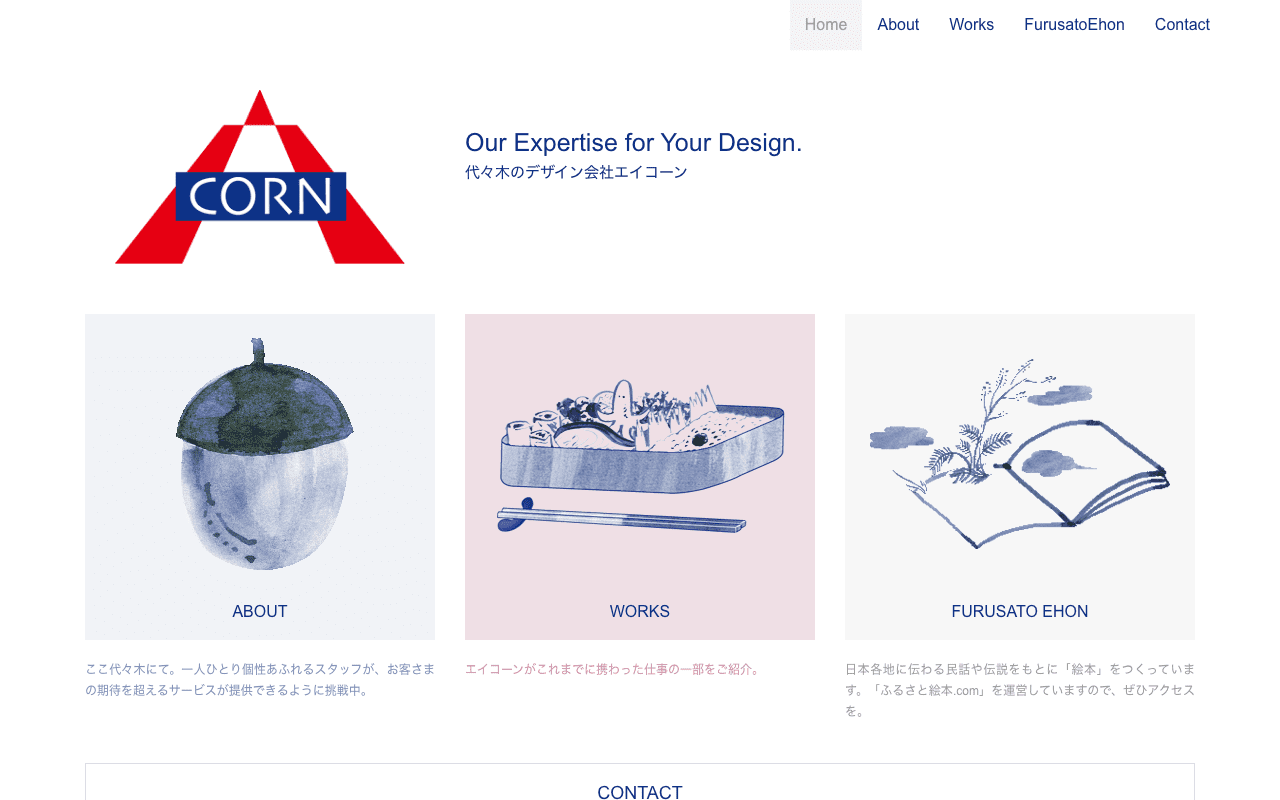Image resolution: width=1280 pixels, height=800 pixels.
Task: Go to the About page in navigation
Action: (898, 25)
